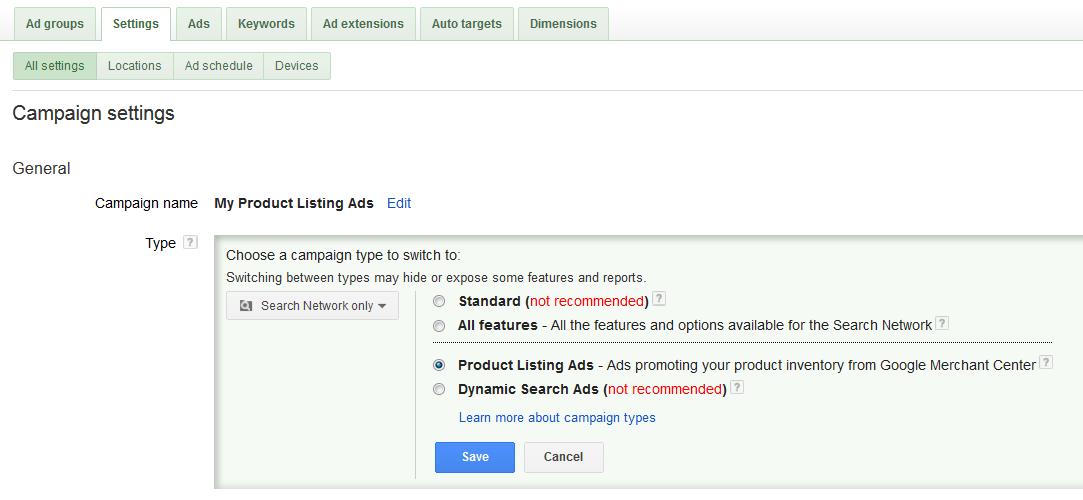Switch to the Ad groups tab

click(55, 24)
